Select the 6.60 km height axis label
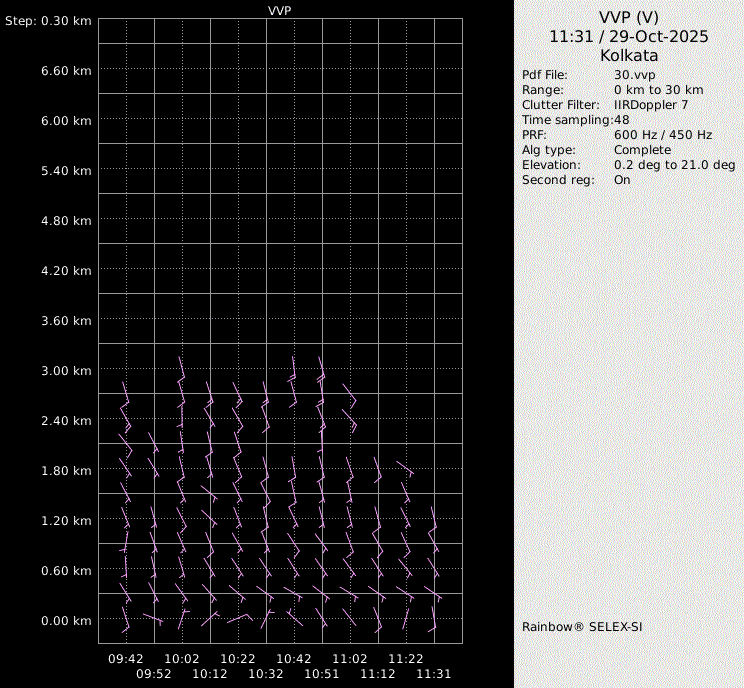The image size is (744, 688). coord(66,71)
